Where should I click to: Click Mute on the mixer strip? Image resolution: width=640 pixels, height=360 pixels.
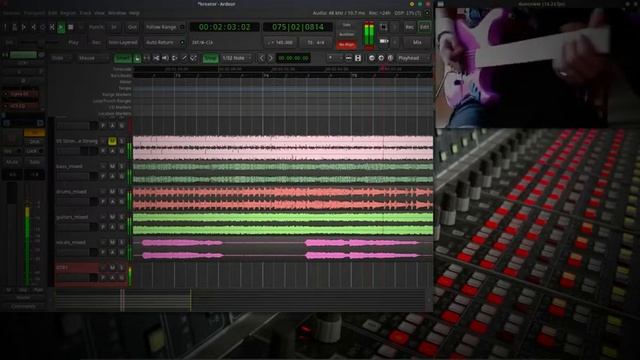[x=12, y=162]
